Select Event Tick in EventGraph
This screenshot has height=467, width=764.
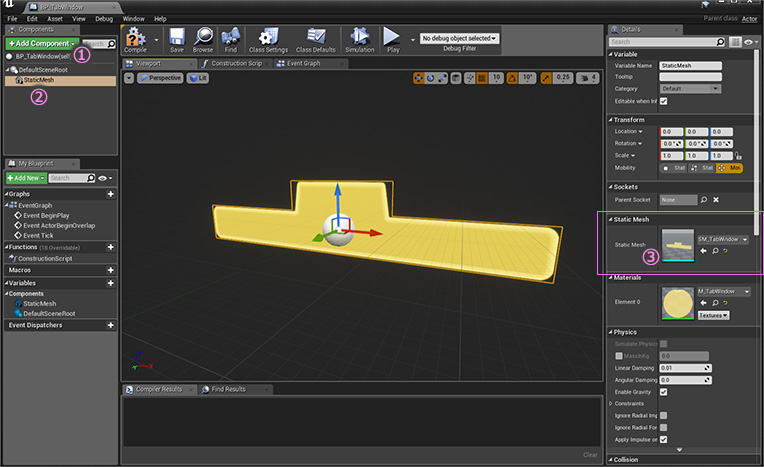(x=38, y=235)
